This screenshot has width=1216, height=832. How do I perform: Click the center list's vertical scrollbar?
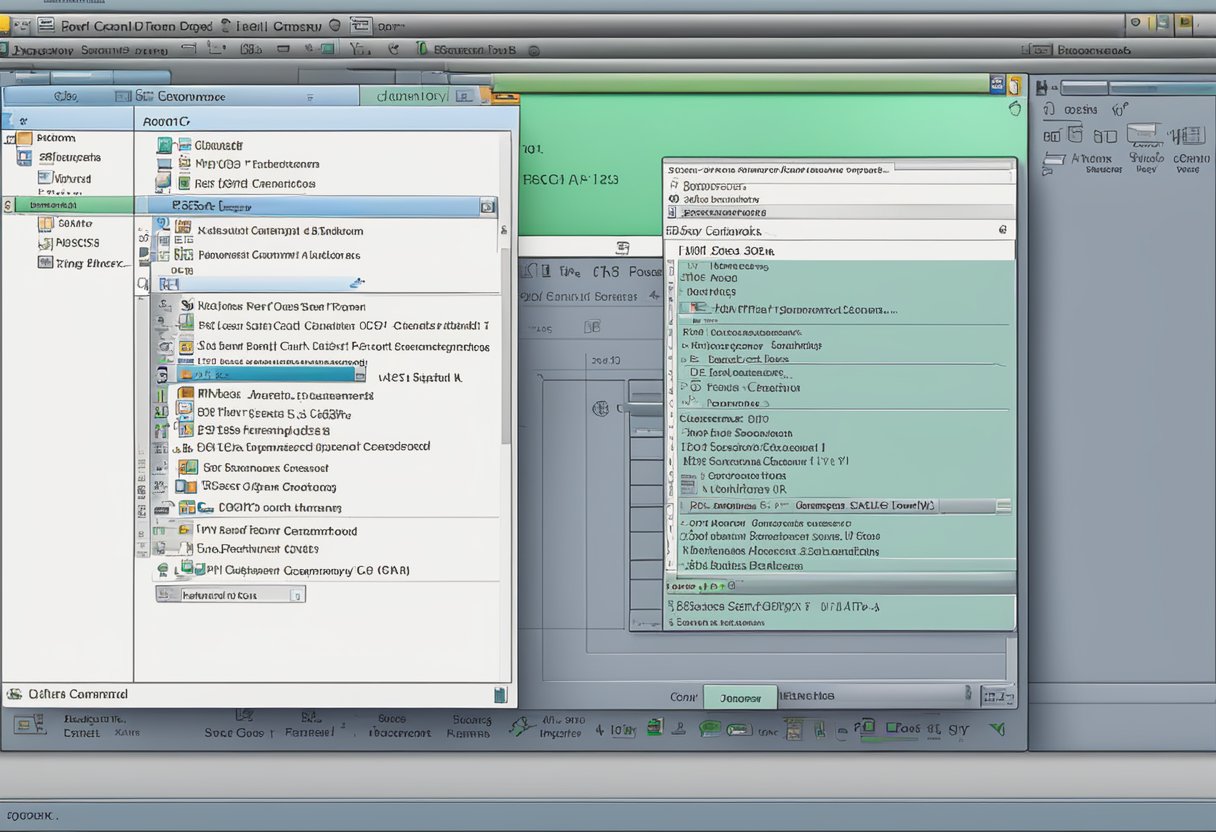pyautogui.click(x=506, y=340)
